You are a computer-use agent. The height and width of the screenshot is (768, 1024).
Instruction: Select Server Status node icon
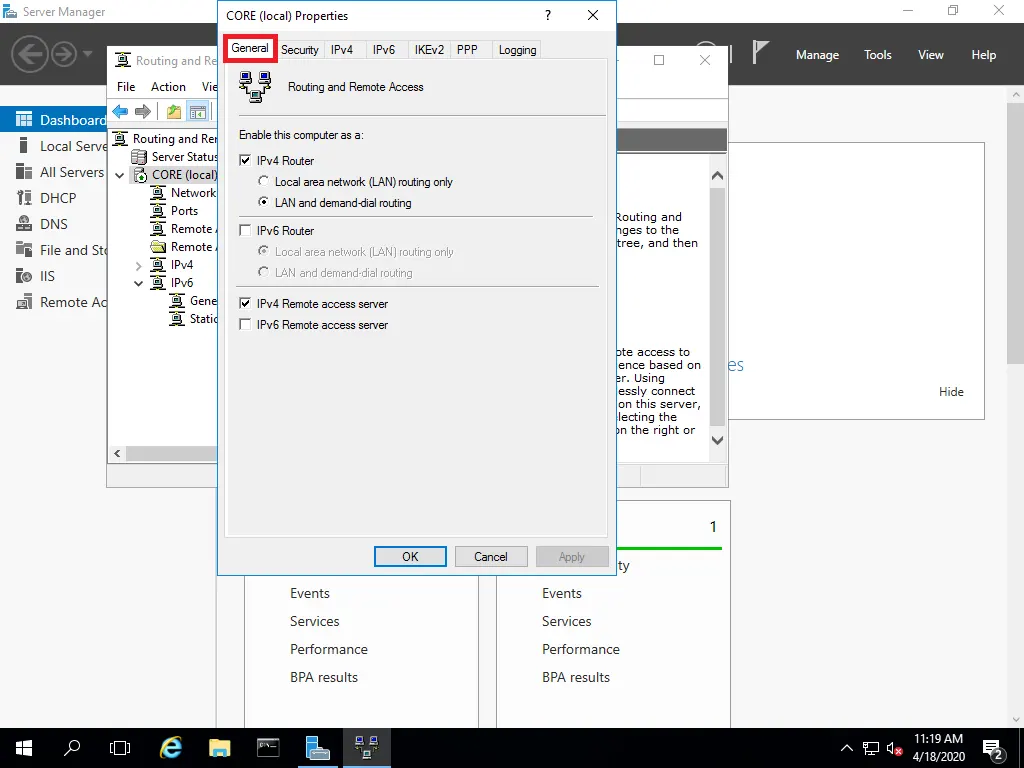click(138, 157)
